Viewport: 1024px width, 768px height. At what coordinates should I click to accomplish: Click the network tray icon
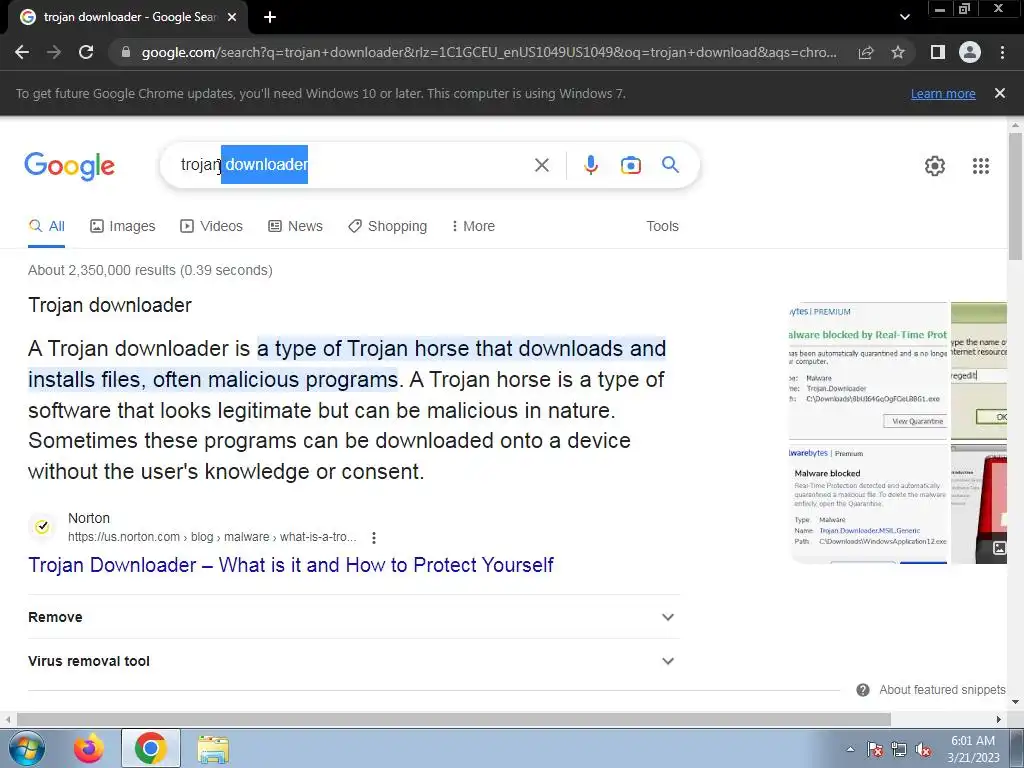pos(899,749)
